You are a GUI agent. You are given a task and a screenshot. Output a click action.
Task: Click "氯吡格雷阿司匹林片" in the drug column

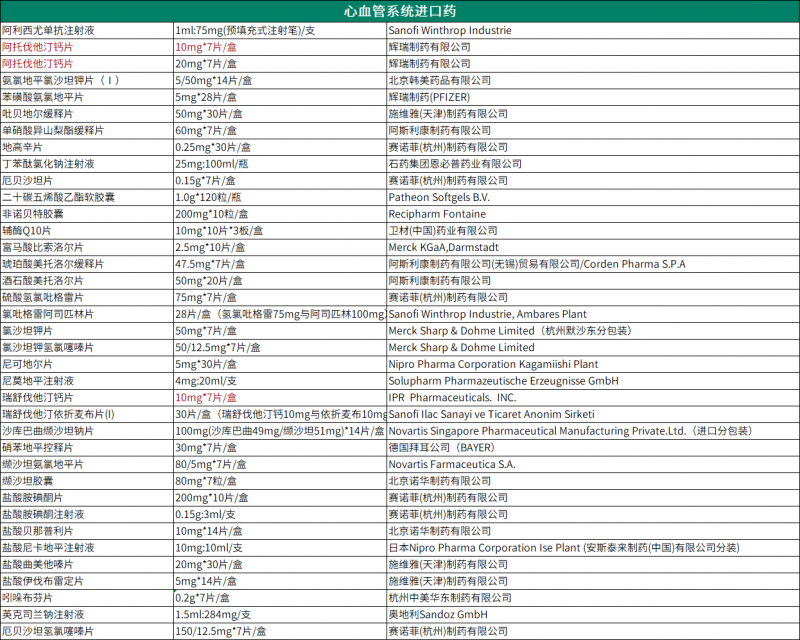[x=48, y=314]
